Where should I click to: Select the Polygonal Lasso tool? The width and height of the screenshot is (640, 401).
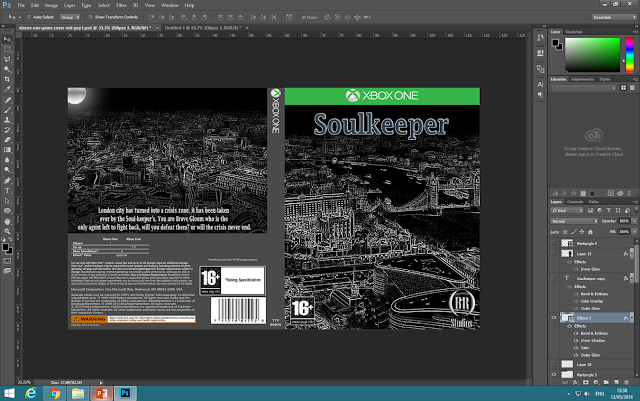[x=7, y=59]
